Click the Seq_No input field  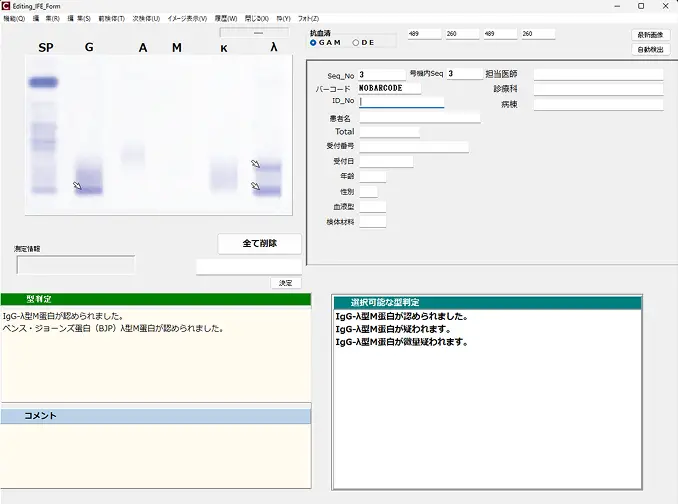tap(382, 74)
